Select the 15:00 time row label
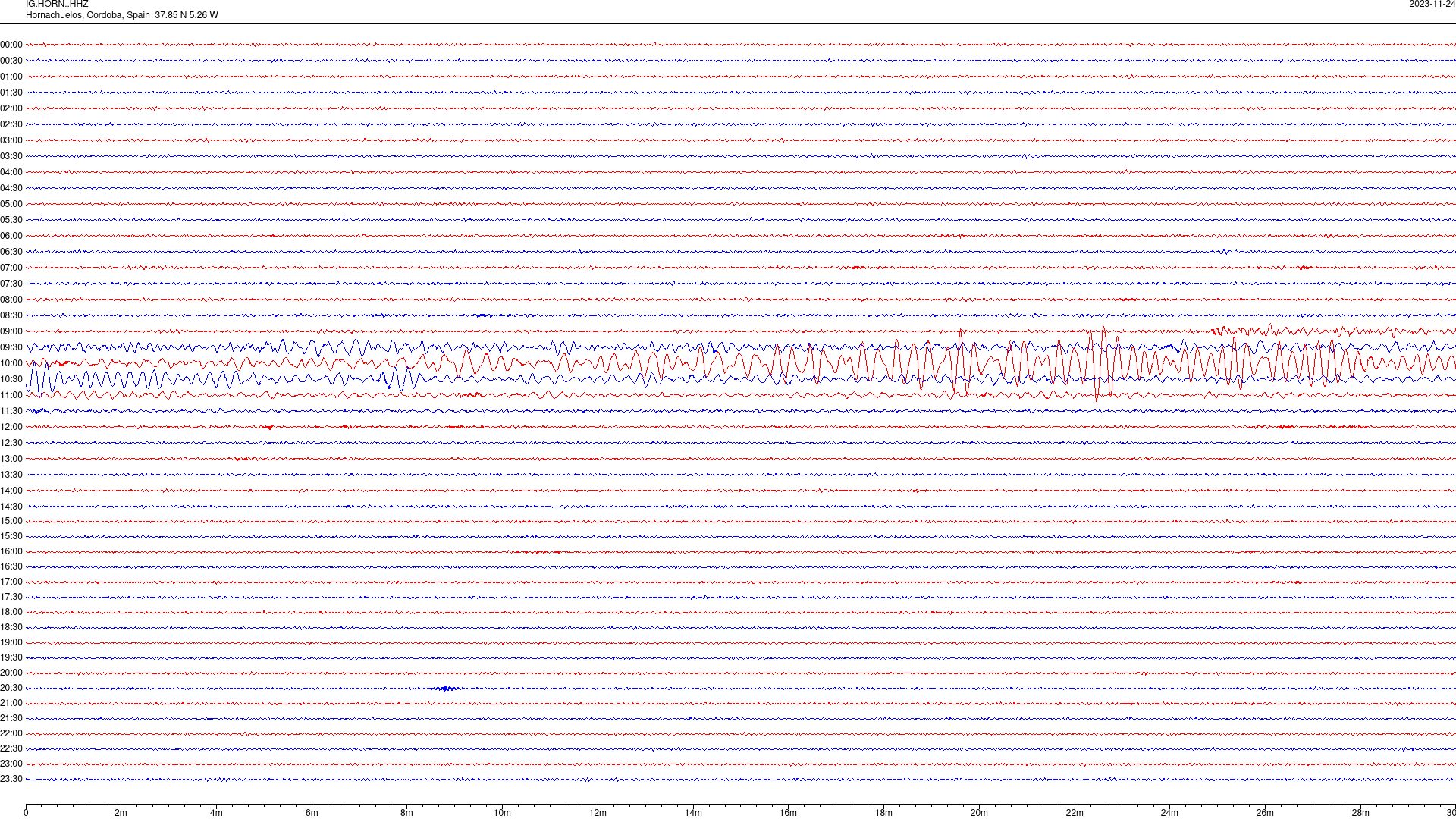Screen dimensions: 1456x819 (11, 521)
